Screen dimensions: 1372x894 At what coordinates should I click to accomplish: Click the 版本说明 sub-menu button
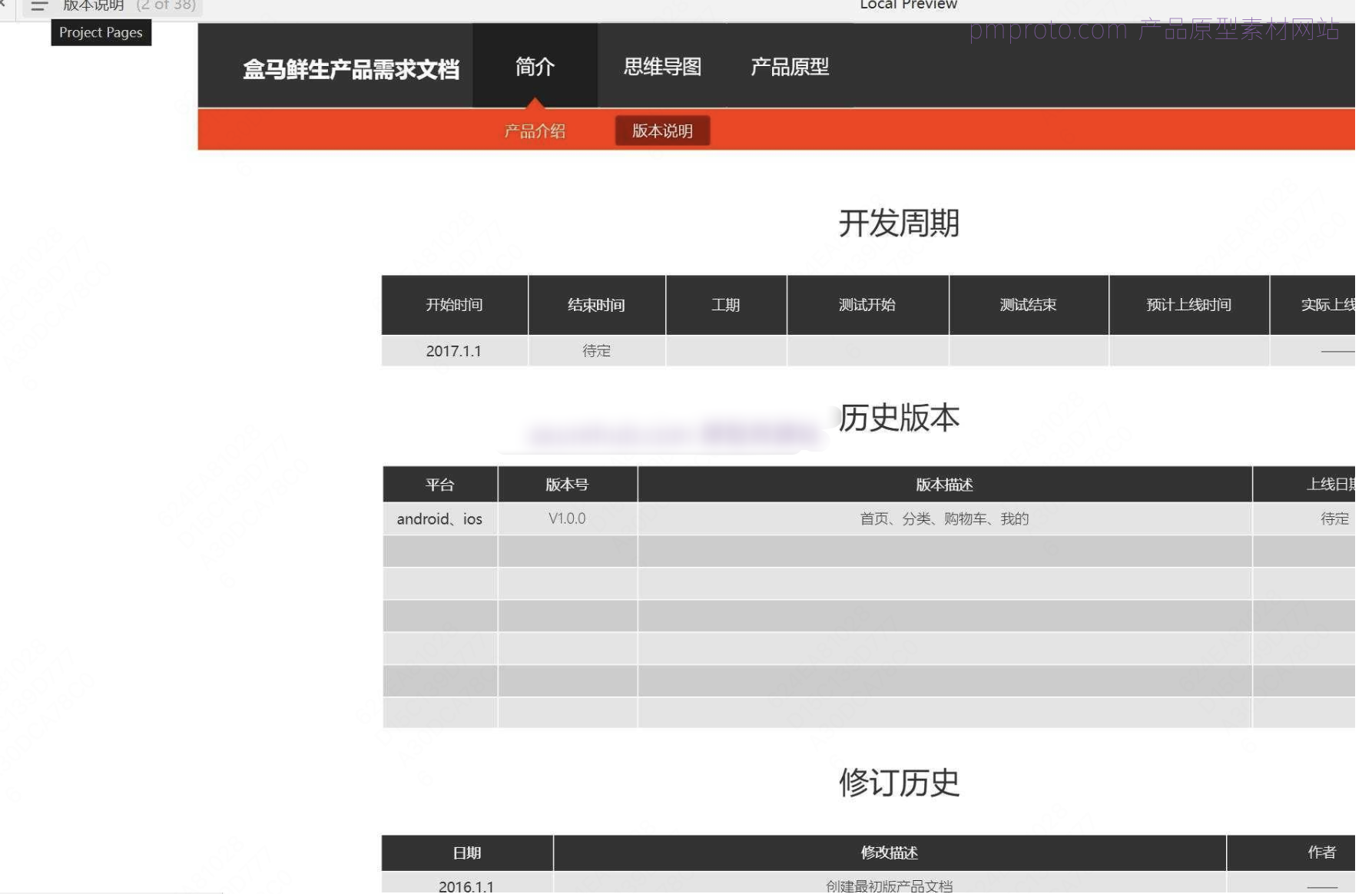click(662, 131)
